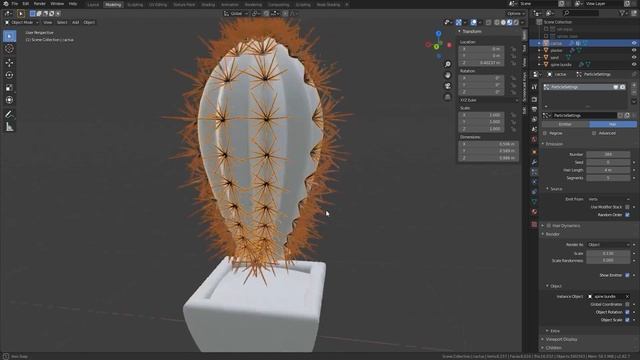Open the Window menu

57,4
